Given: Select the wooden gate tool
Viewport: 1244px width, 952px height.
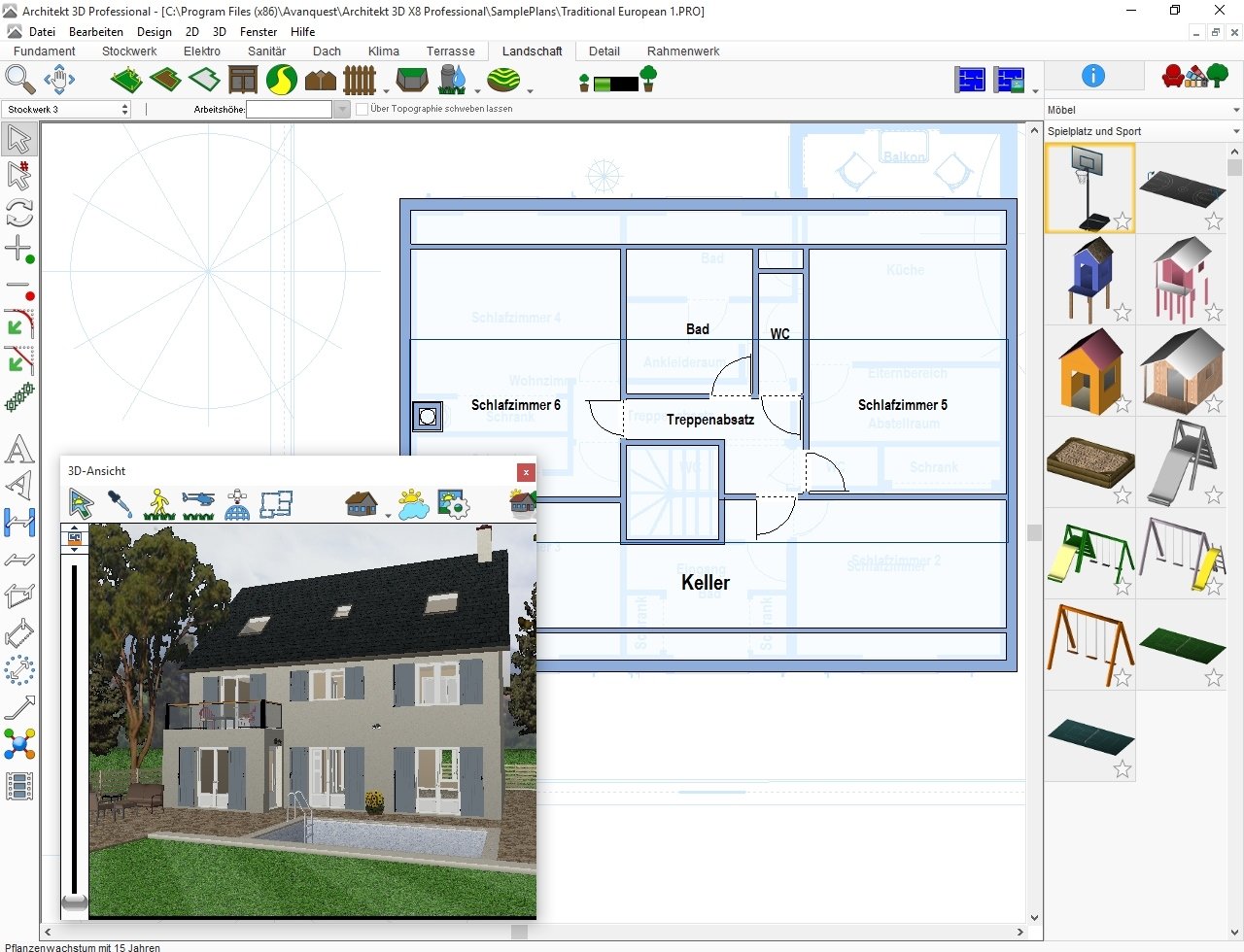Looking at the screenshot, I should (x=243, y=79).
